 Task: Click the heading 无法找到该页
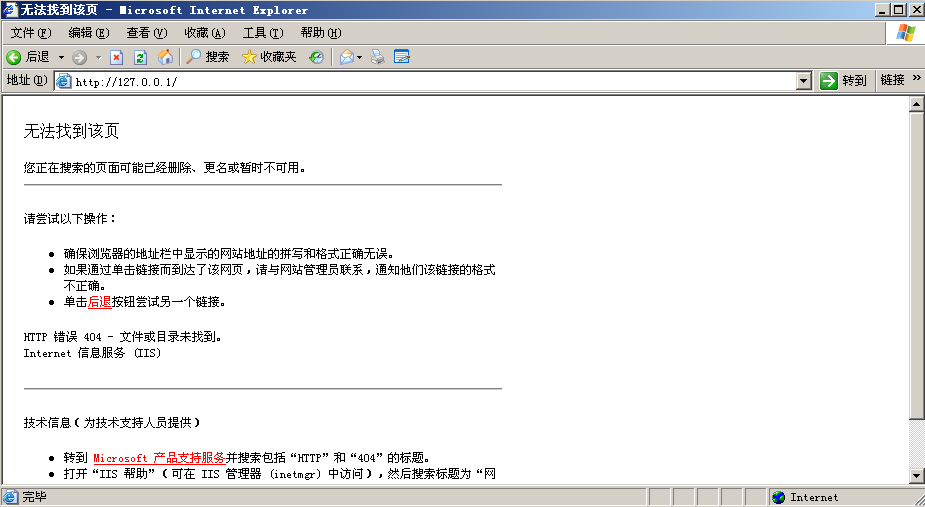pos(71,131)
